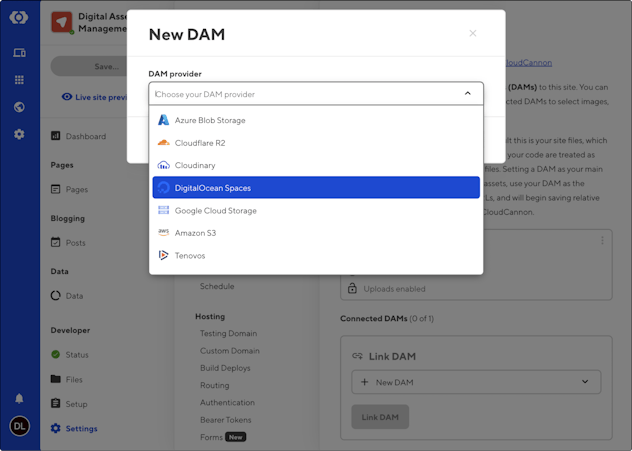Open the gear icon in the blue sidebar

point(19,134)
